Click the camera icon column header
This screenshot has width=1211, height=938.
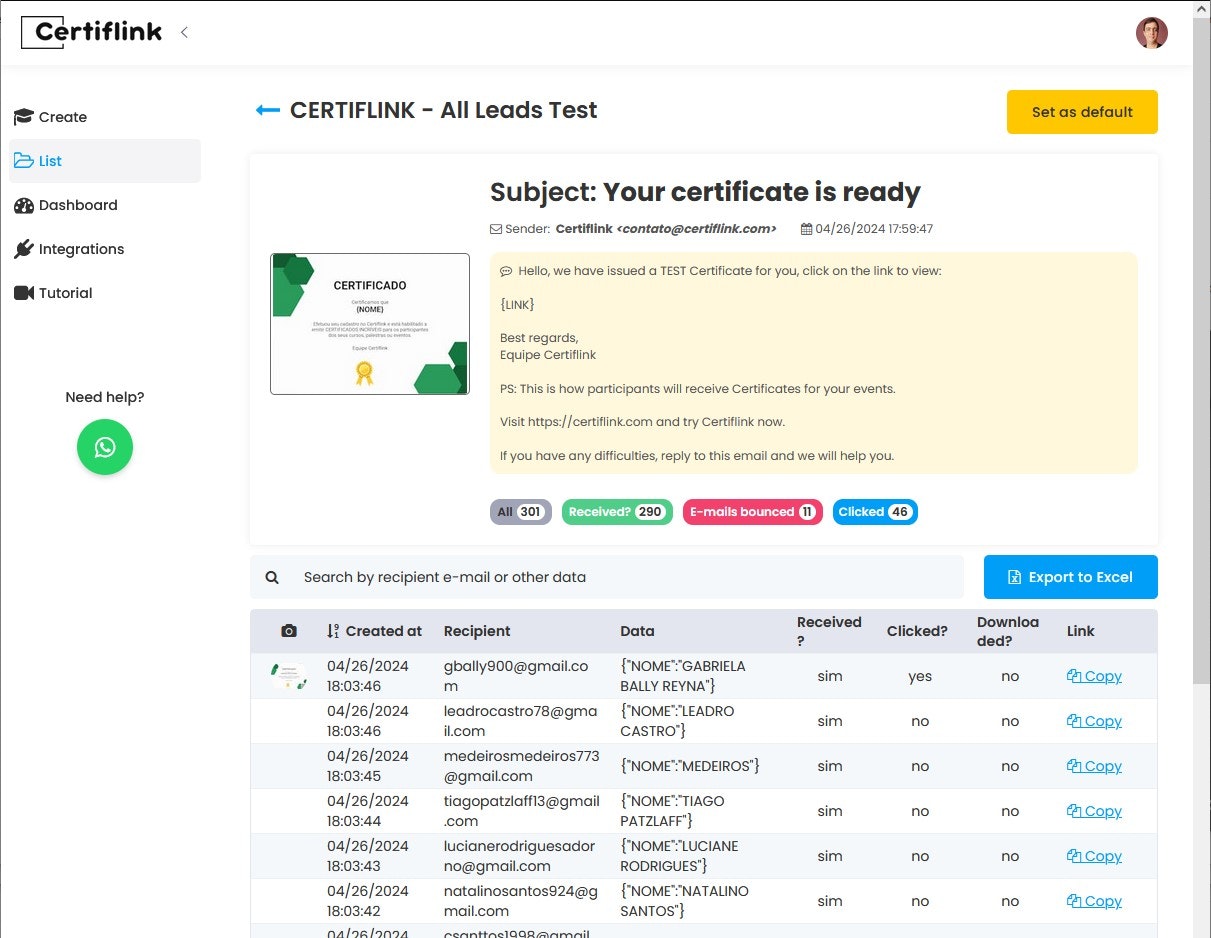289,631
